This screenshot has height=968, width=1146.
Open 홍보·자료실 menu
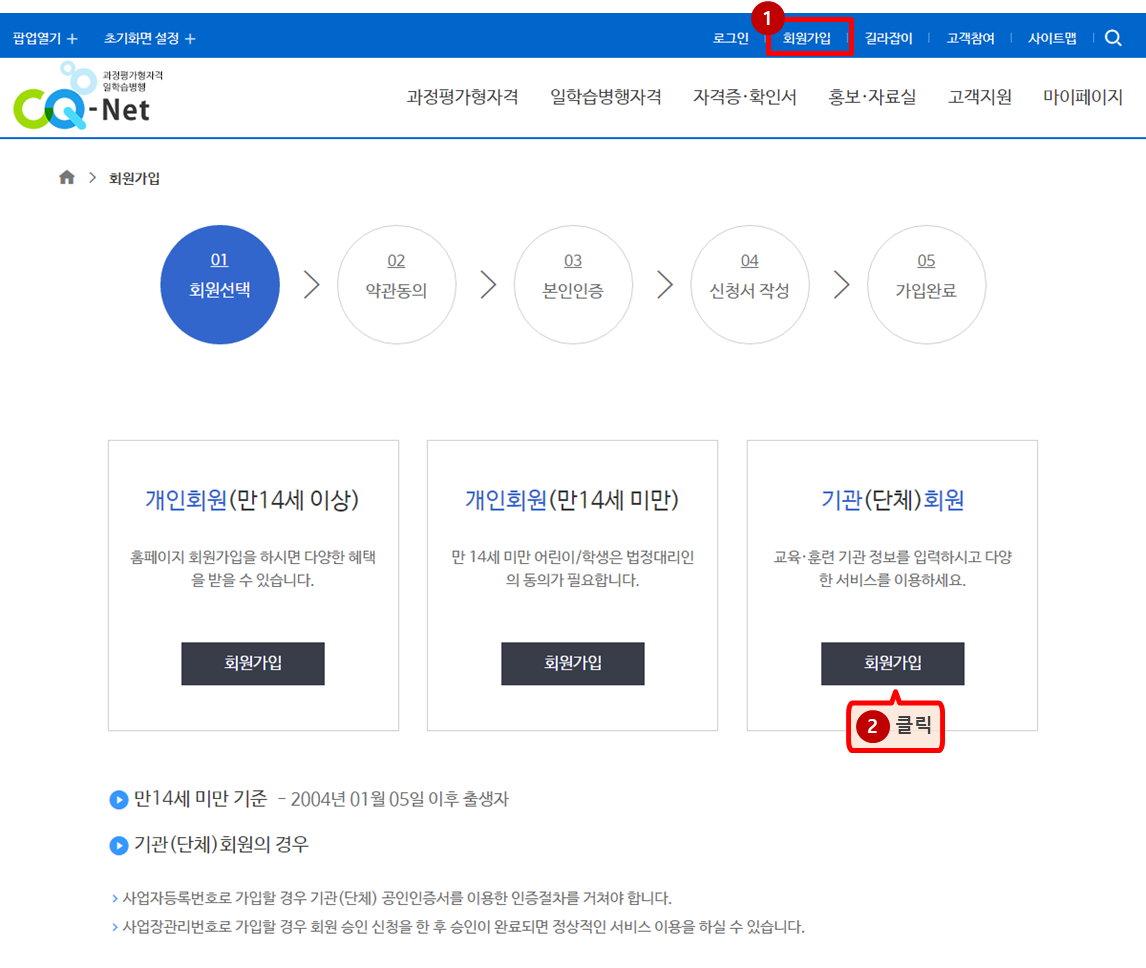point(871,97)
